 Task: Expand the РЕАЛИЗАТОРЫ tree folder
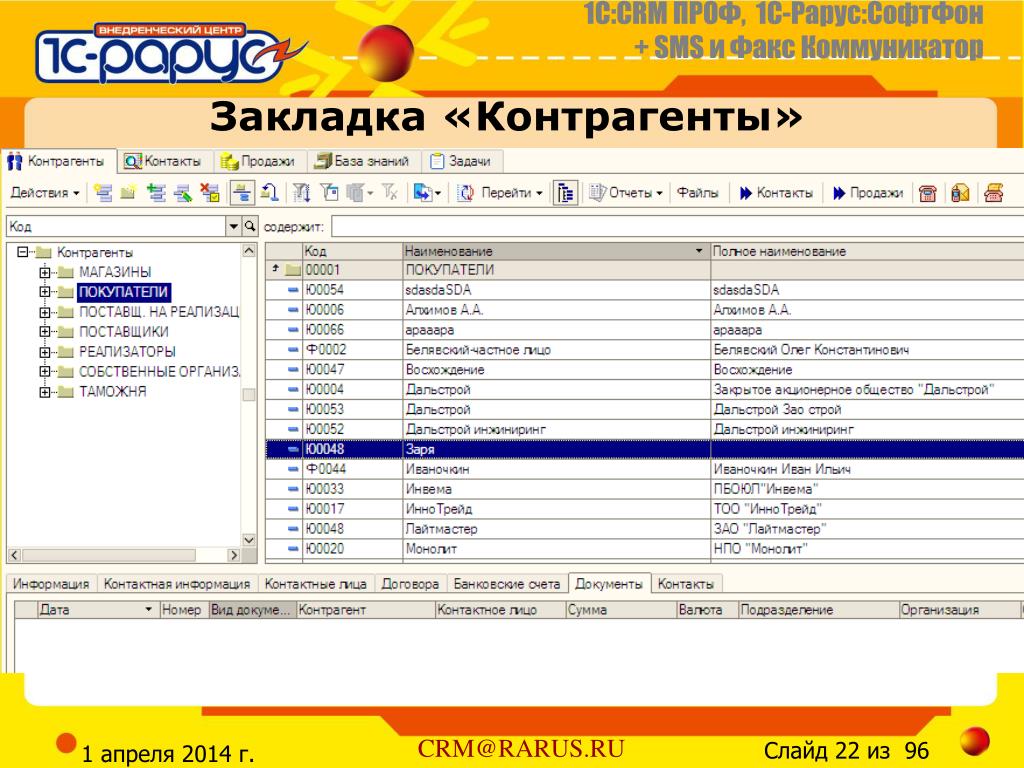point(44,352)
